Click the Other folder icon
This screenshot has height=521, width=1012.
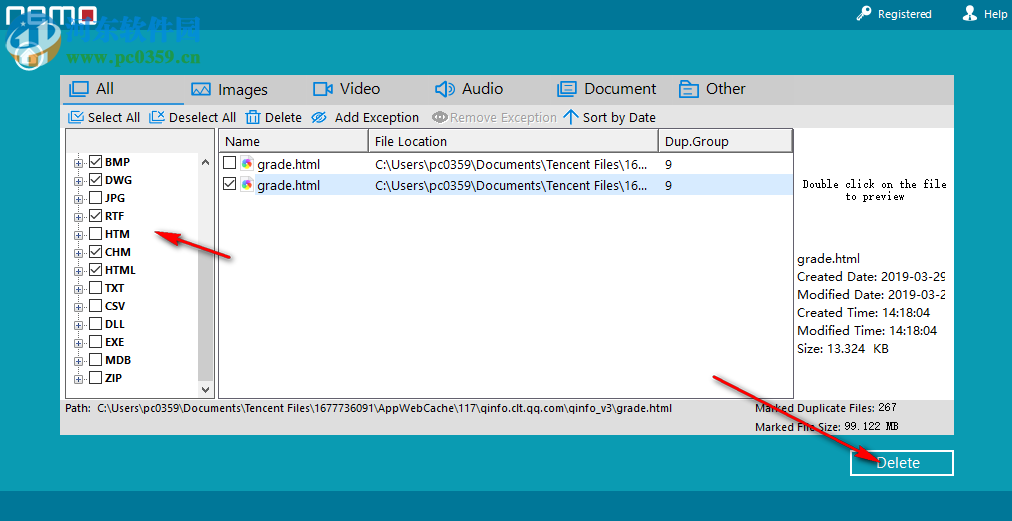tap(689, 89)
